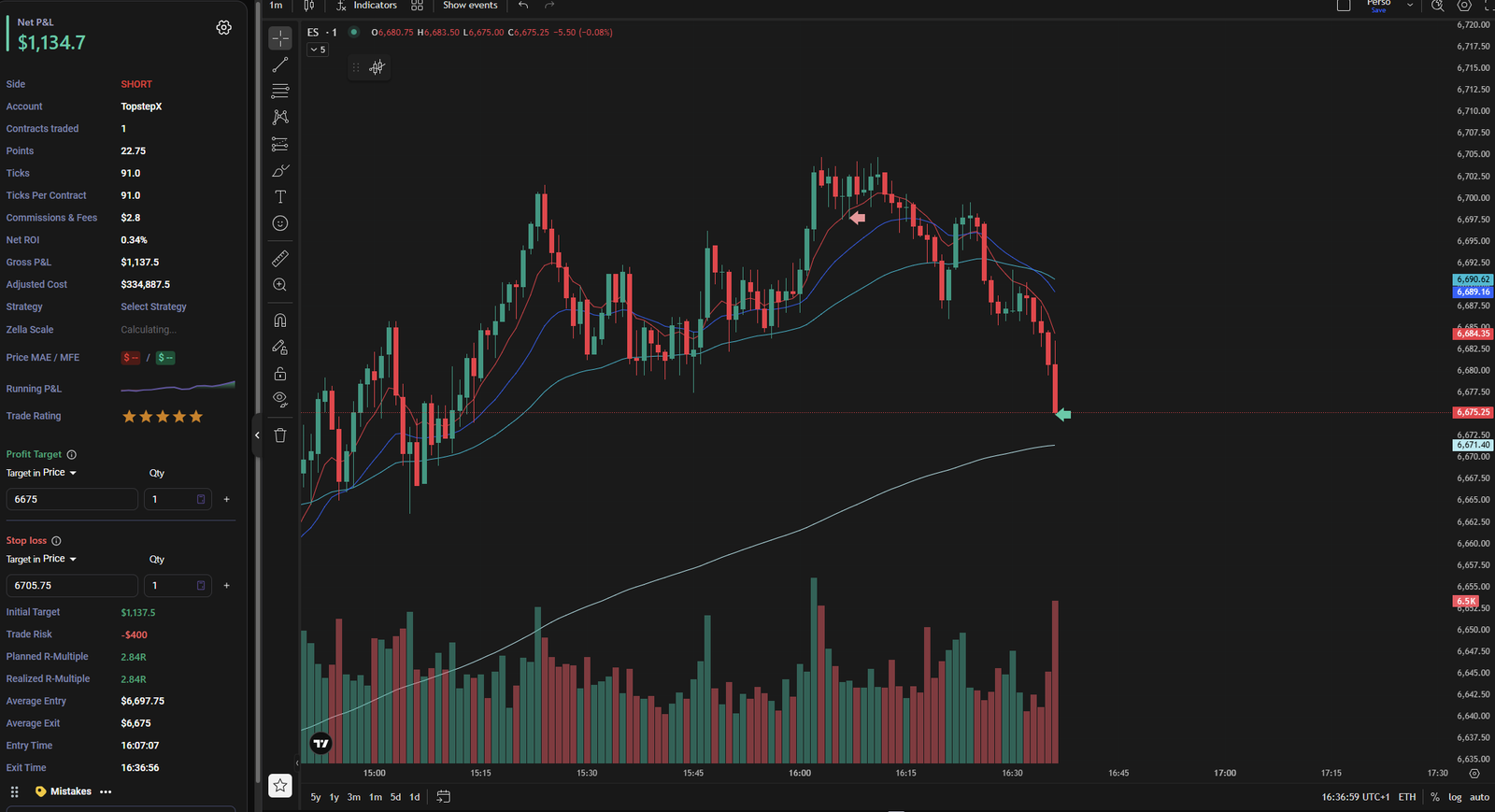This screenshot has height=812, width=1495.
Task: Open Stop loss 'Target in Price' dropdown
Action: [42, 559]
